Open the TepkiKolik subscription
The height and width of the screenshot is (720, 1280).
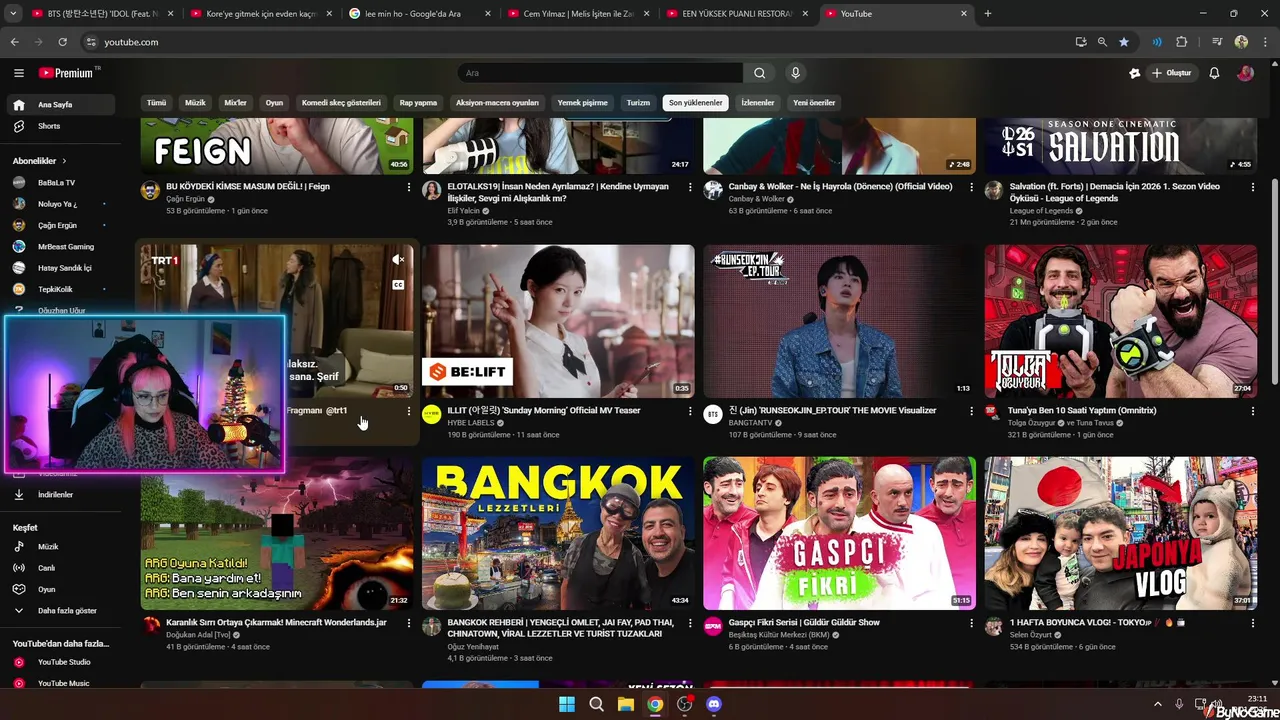point(63,289)
